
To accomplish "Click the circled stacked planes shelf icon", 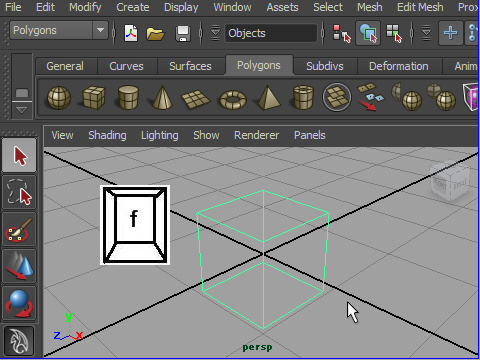I will (x=337, y=97).
